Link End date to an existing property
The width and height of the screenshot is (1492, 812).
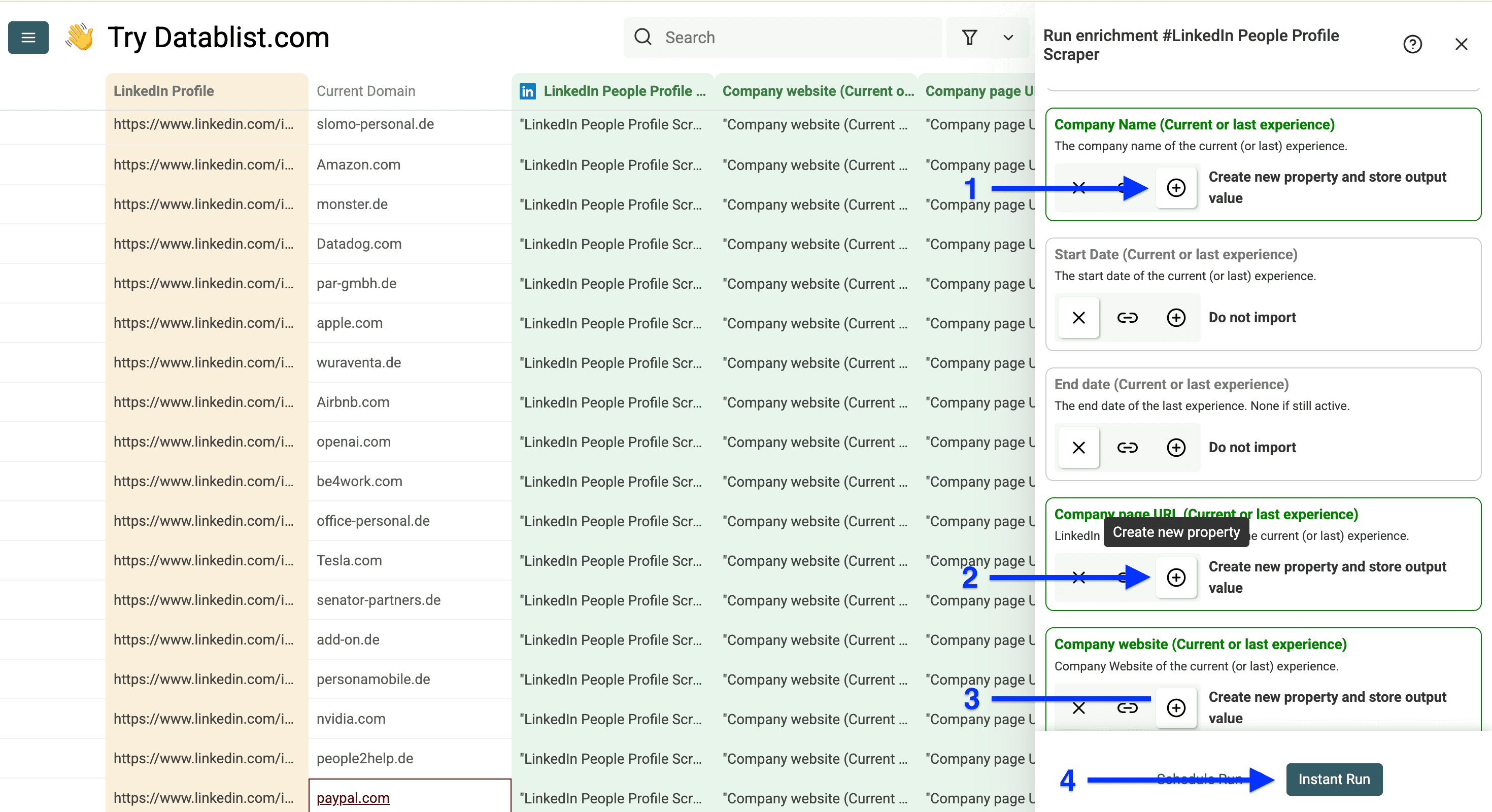coord(1127,447)
